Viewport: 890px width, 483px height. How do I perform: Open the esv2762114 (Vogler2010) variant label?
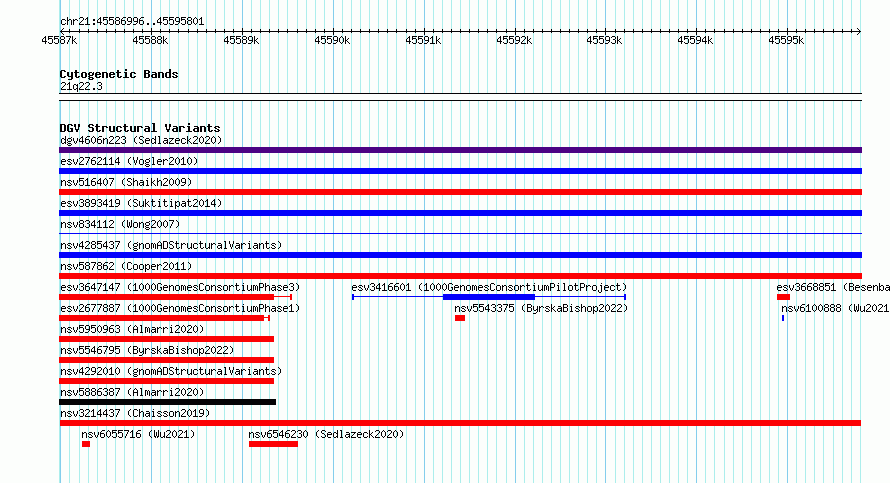coord(129,161)
